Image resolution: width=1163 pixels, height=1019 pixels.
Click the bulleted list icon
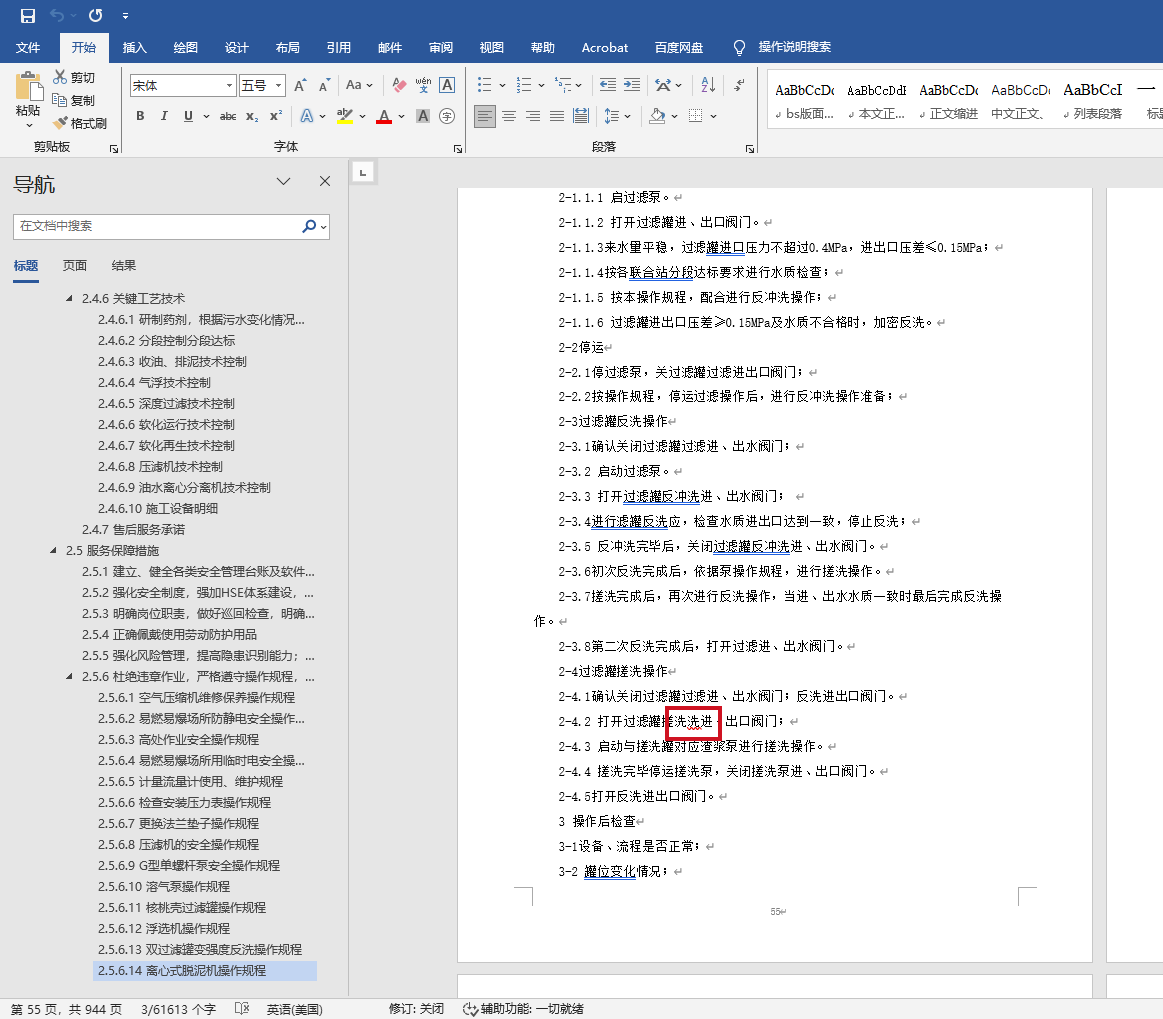click(485, 85)
